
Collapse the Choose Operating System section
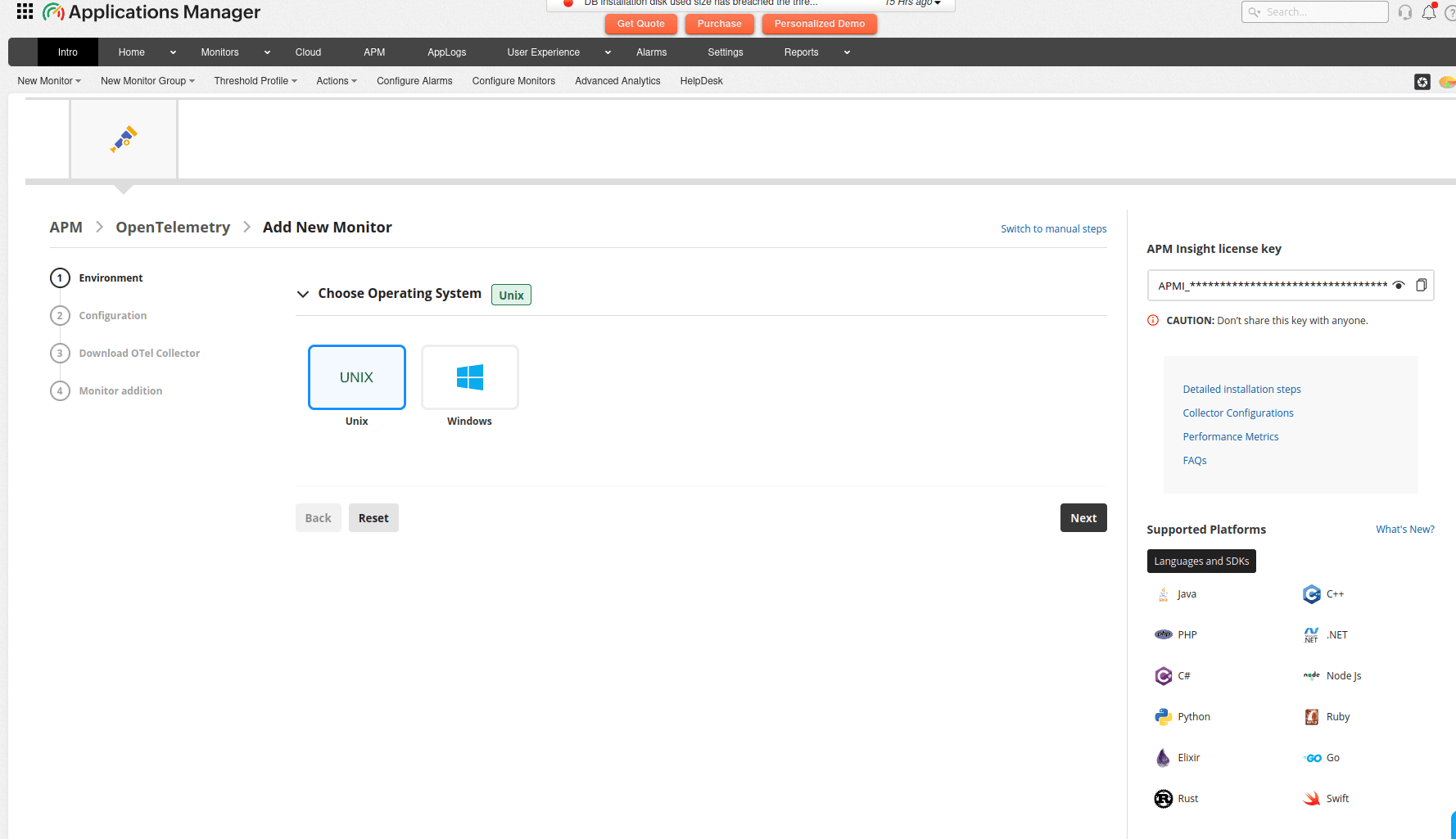pyautogui.click(x=303, y=294)
